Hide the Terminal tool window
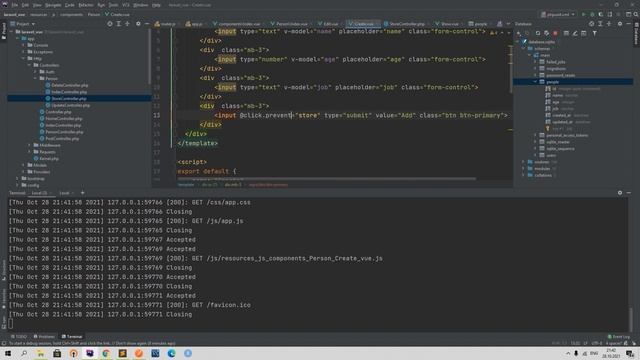 [629, 193]
